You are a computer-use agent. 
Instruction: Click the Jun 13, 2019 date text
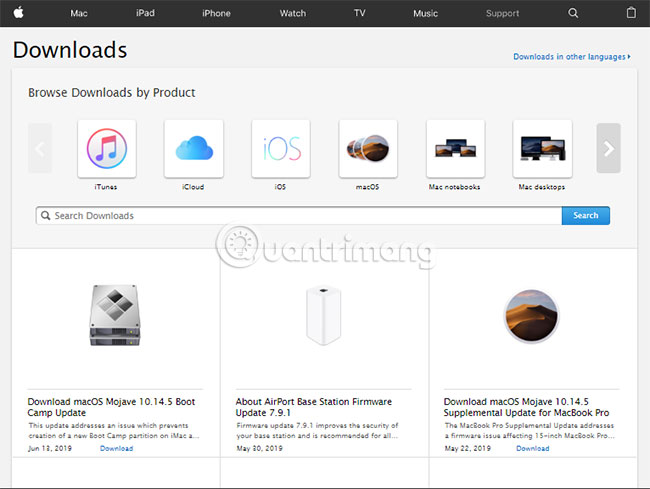coord(50,448)
